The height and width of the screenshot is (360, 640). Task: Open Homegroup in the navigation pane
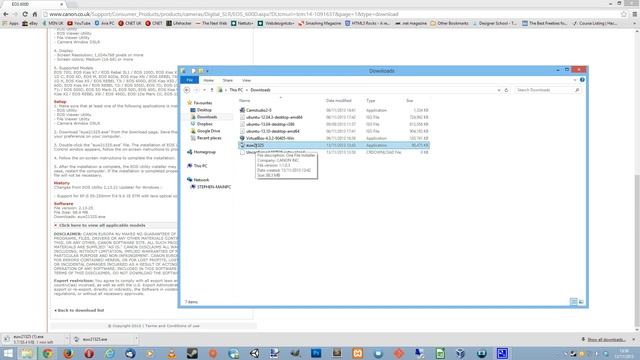204,152
